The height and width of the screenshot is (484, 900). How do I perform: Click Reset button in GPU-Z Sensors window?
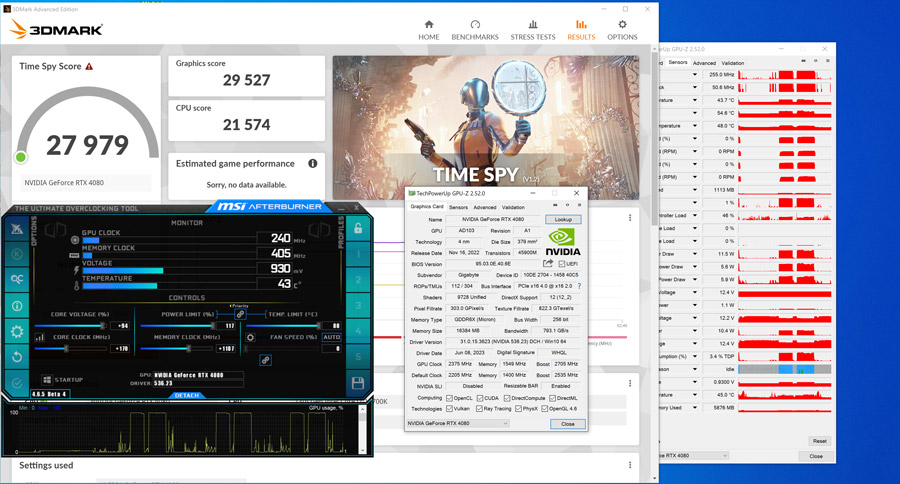[x=820, y=441]
